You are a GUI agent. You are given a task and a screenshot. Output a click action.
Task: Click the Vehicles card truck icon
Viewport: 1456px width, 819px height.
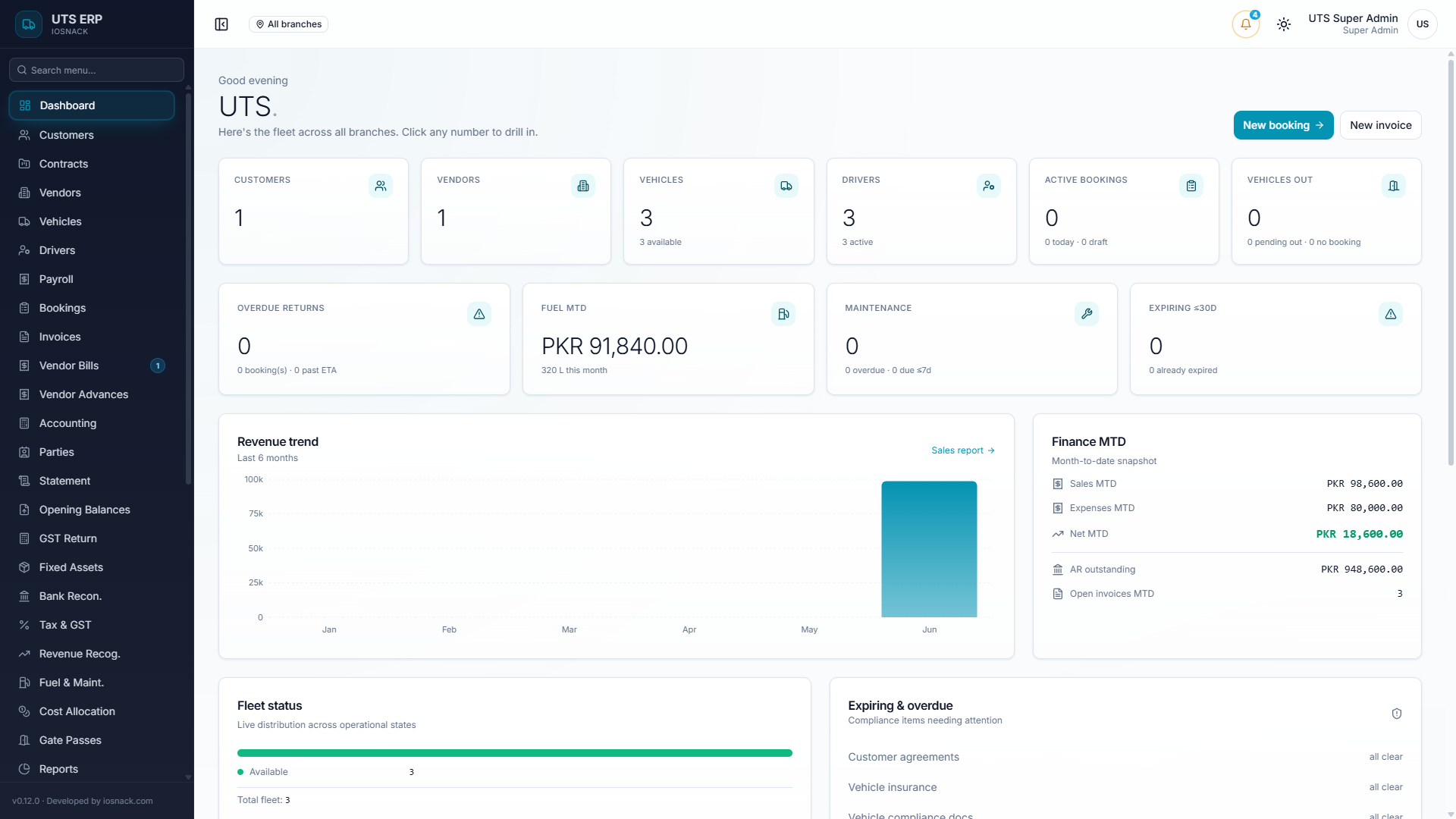(786, 186)
